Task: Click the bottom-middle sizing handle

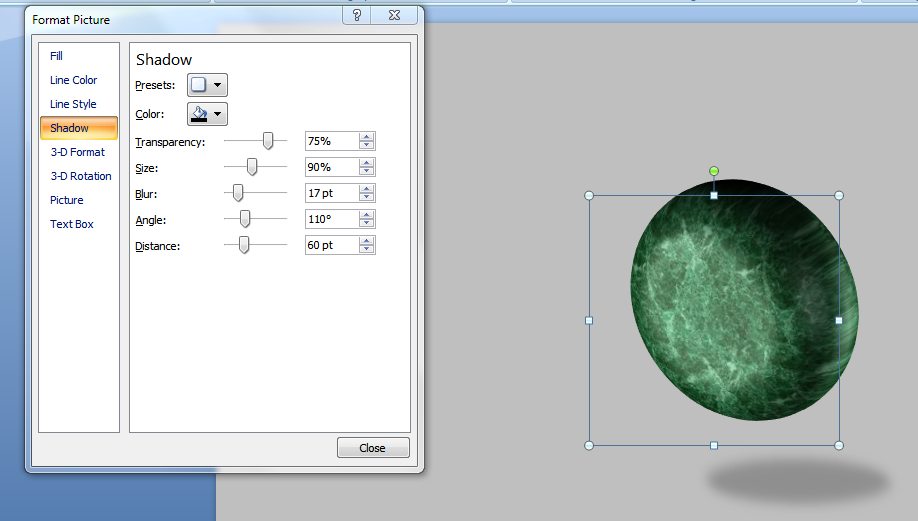Action: click(714, 445)
